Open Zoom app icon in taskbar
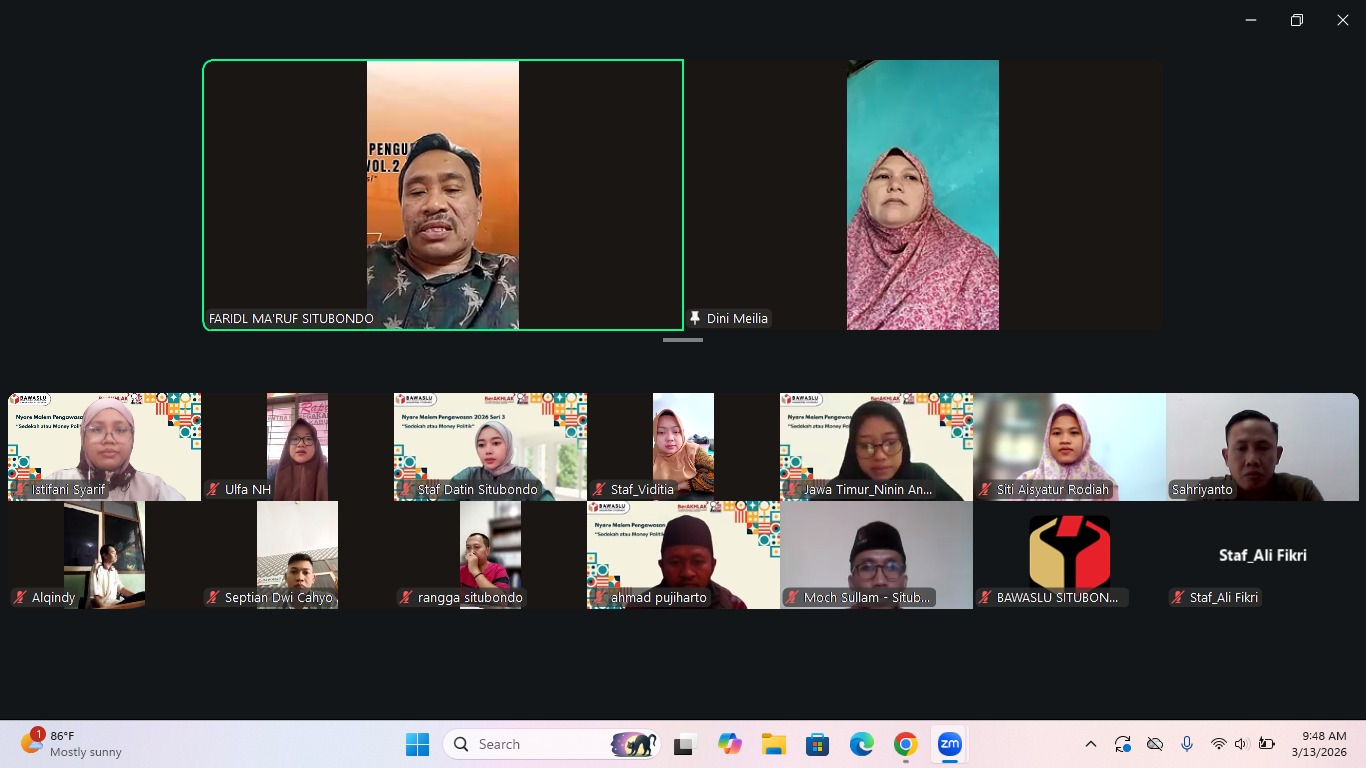 tap(949, 744)
